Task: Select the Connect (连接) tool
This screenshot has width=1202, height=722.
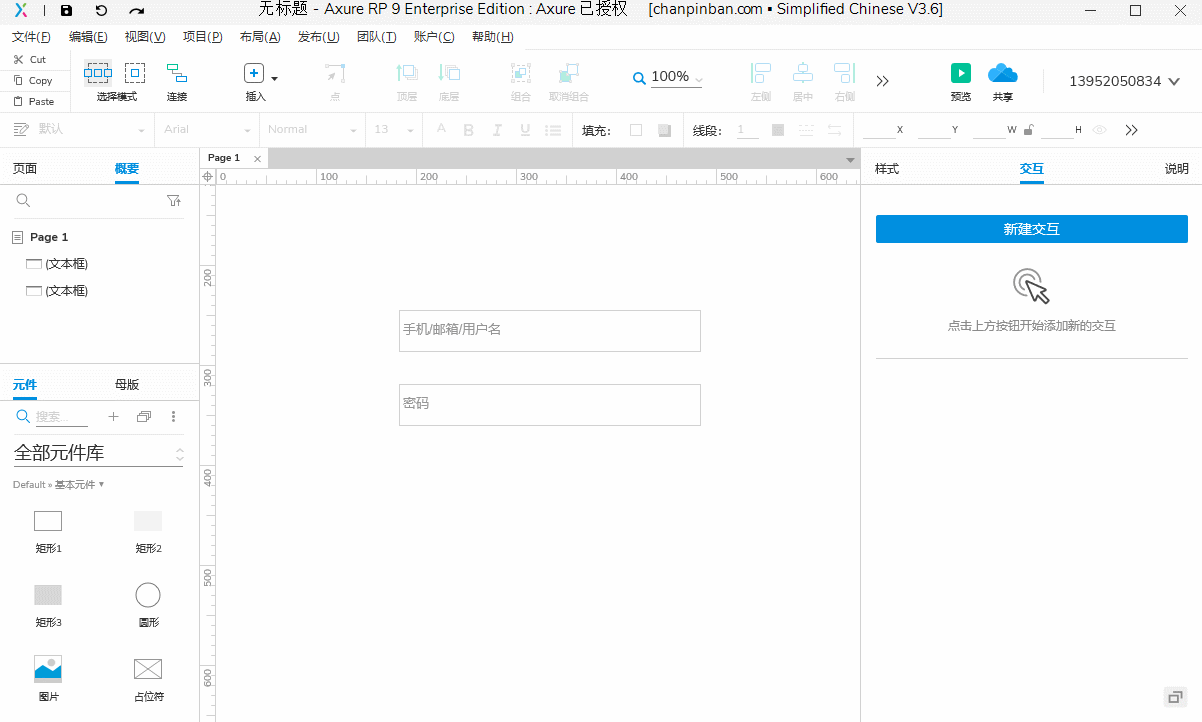Action: click(x=177, y=73)
